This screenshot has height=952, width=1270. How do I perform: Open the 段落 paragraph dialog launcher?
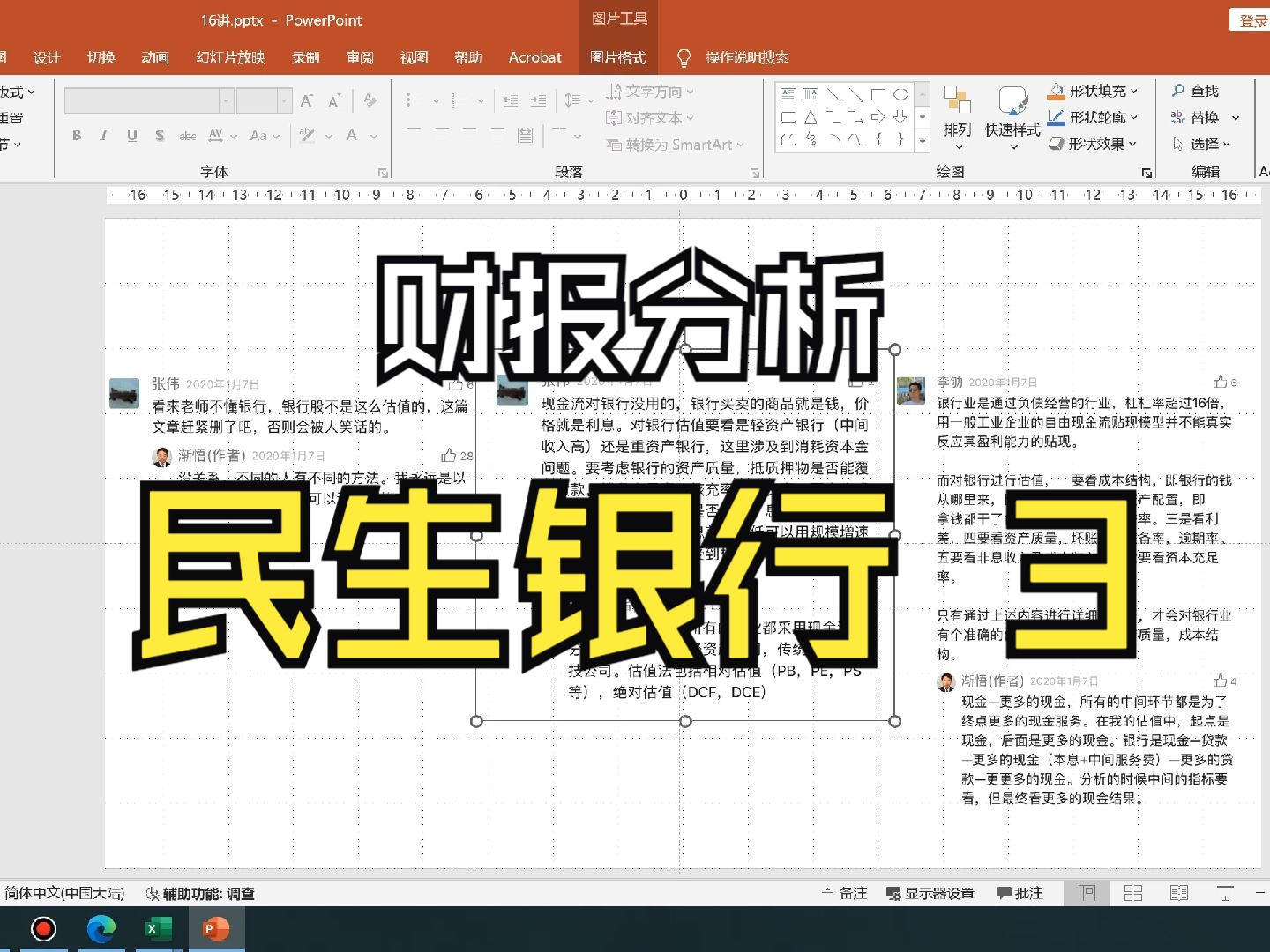pyautogui.click(x=755, y=173)
